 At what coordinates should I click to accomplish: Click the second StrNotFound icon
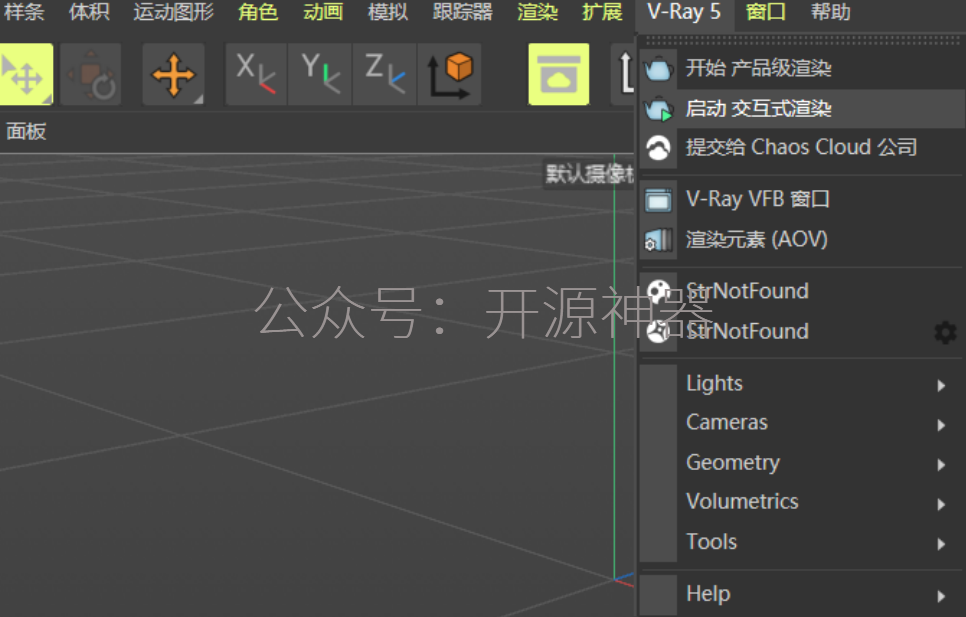pos(658,331)
